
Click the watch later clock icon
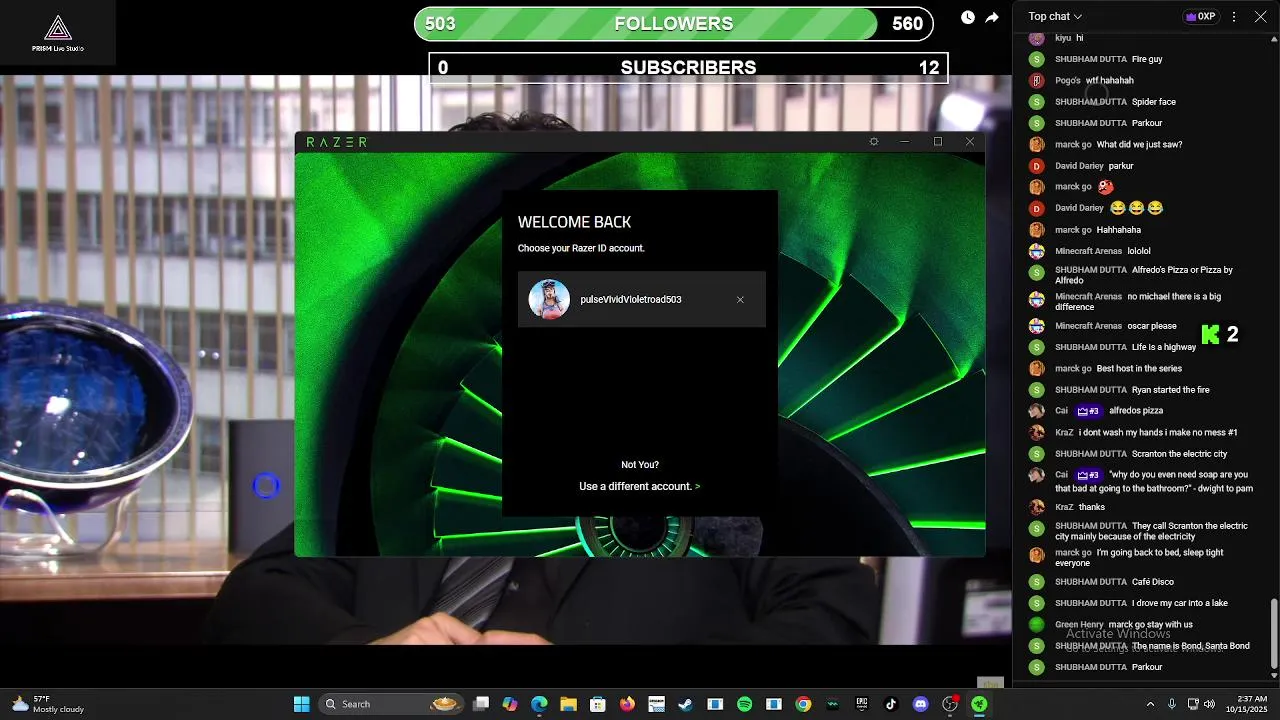968,17
